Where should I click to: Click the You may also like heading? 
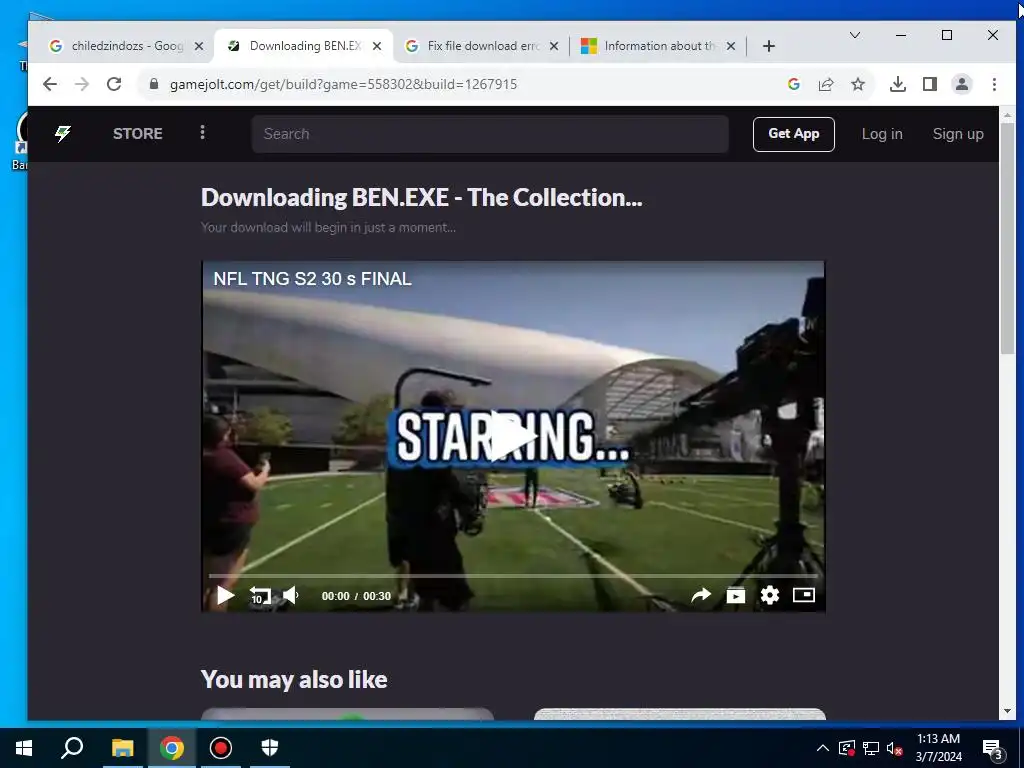(294, 679)
